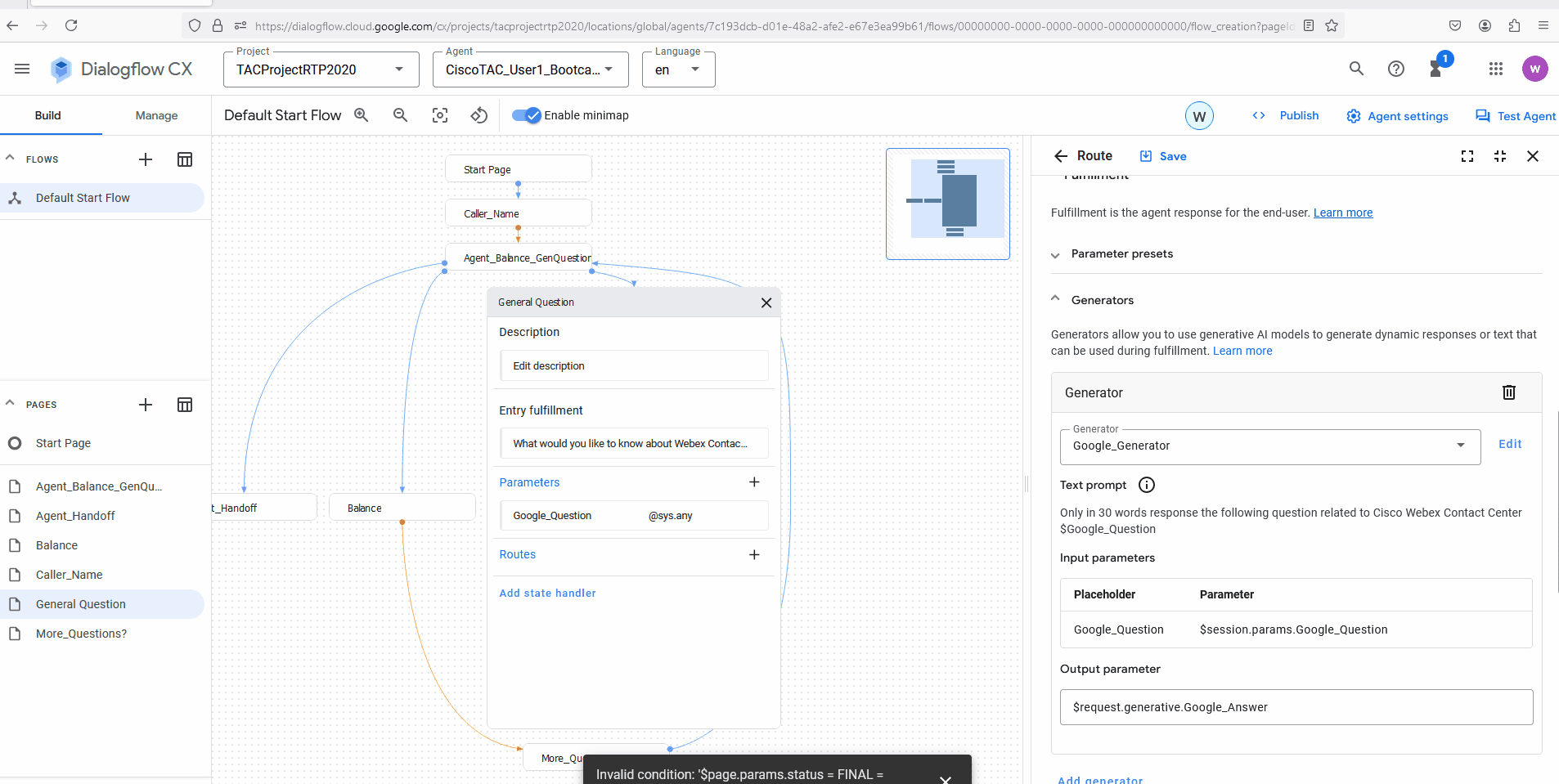
Task: Click the Output parameter input field
Action: (x=1296, y=707)
